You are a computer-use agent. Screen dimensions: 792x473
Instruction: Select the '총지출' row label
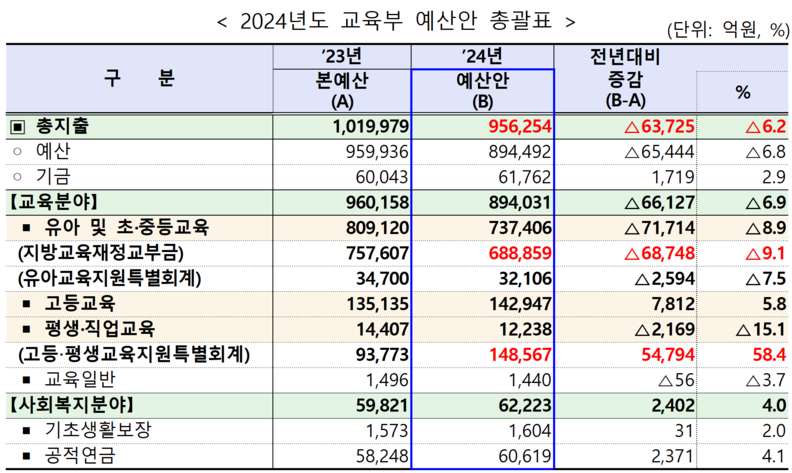62,126
